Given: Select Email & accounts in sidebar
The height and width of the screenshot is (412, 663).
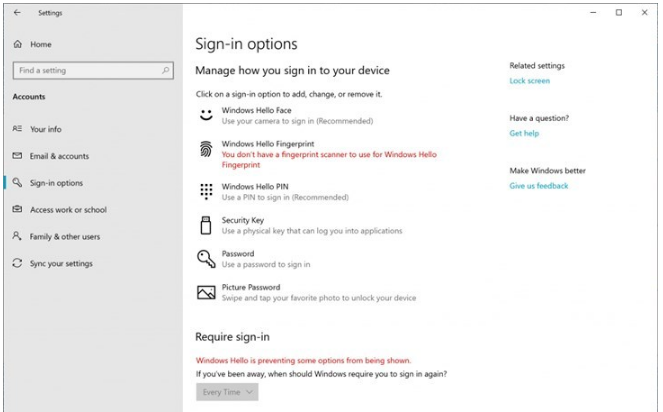Looking at the screenshot, I should [x=59, y=156].
